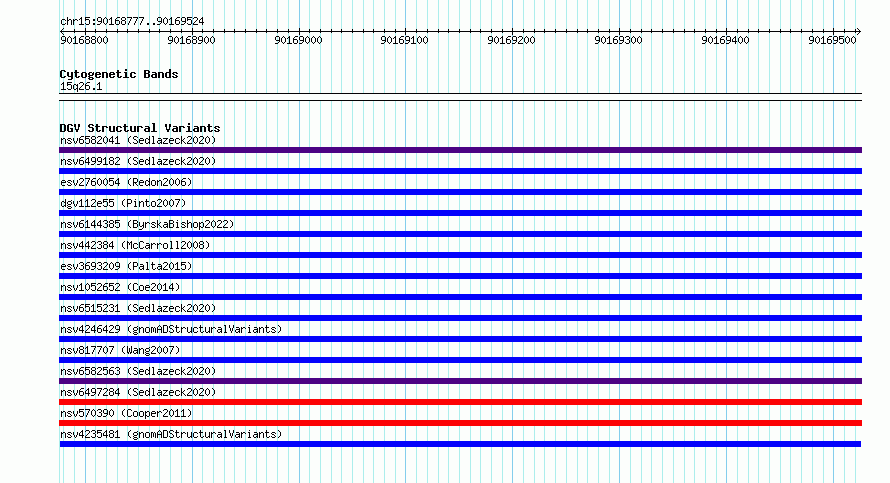Select blue bar under nsv6515231

[x=460, y=318]
